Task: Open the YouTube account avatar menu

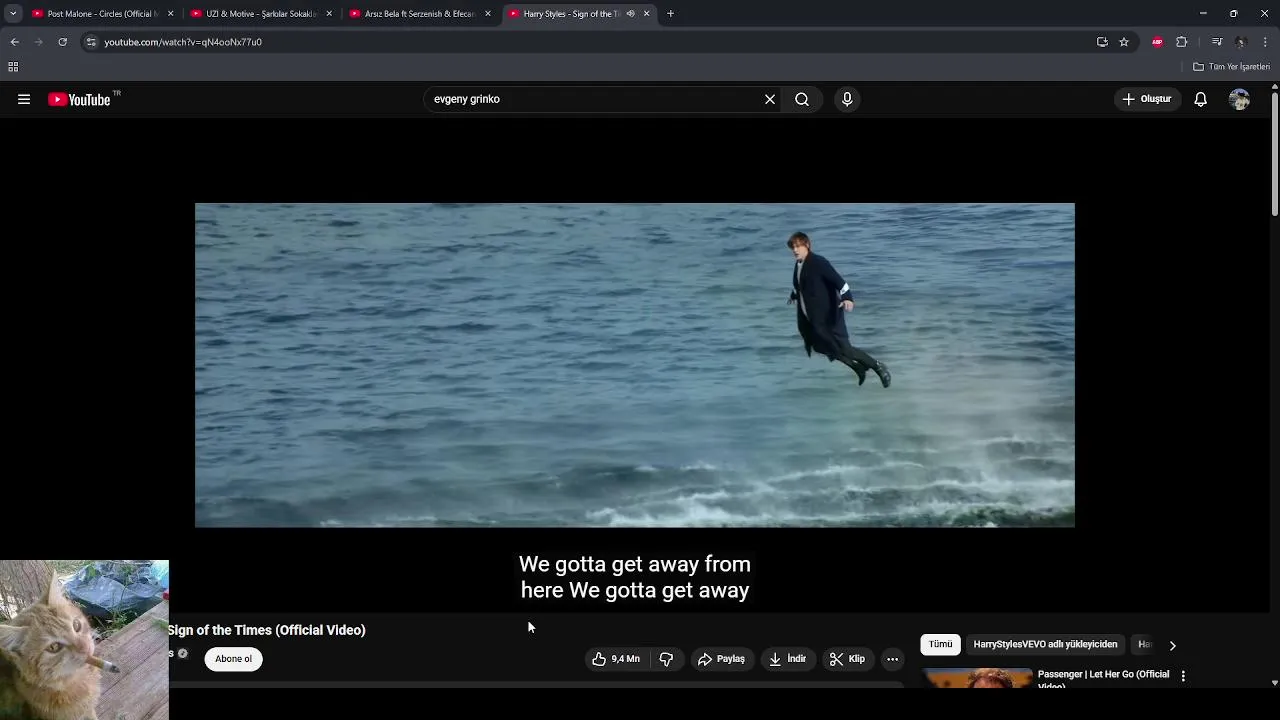Action: point(1240,99)
